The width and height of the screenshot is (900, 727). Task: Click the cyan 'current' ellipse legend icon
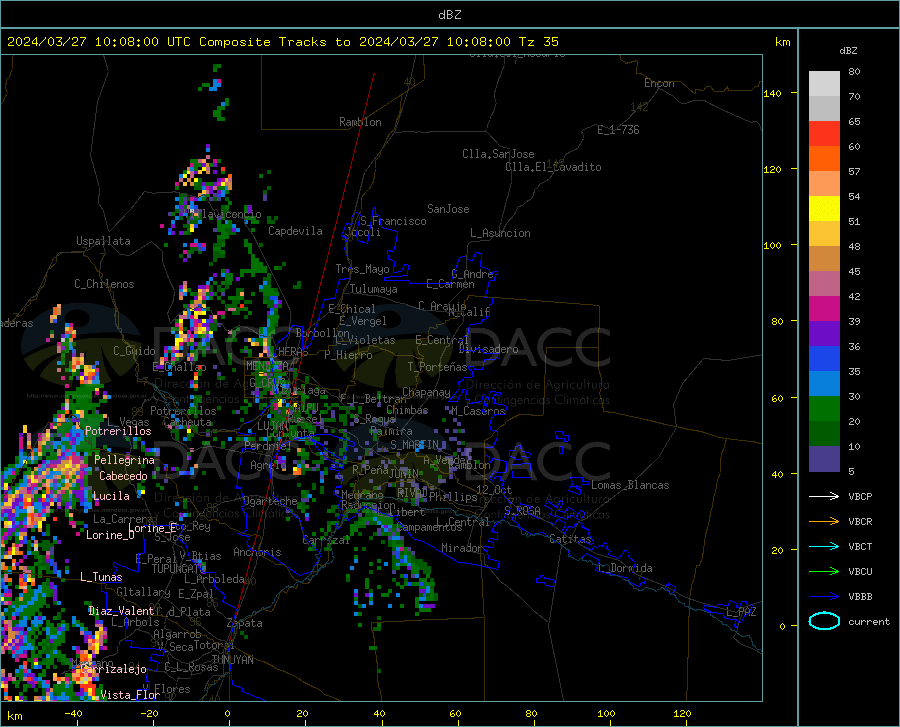(x=824, y=621)
